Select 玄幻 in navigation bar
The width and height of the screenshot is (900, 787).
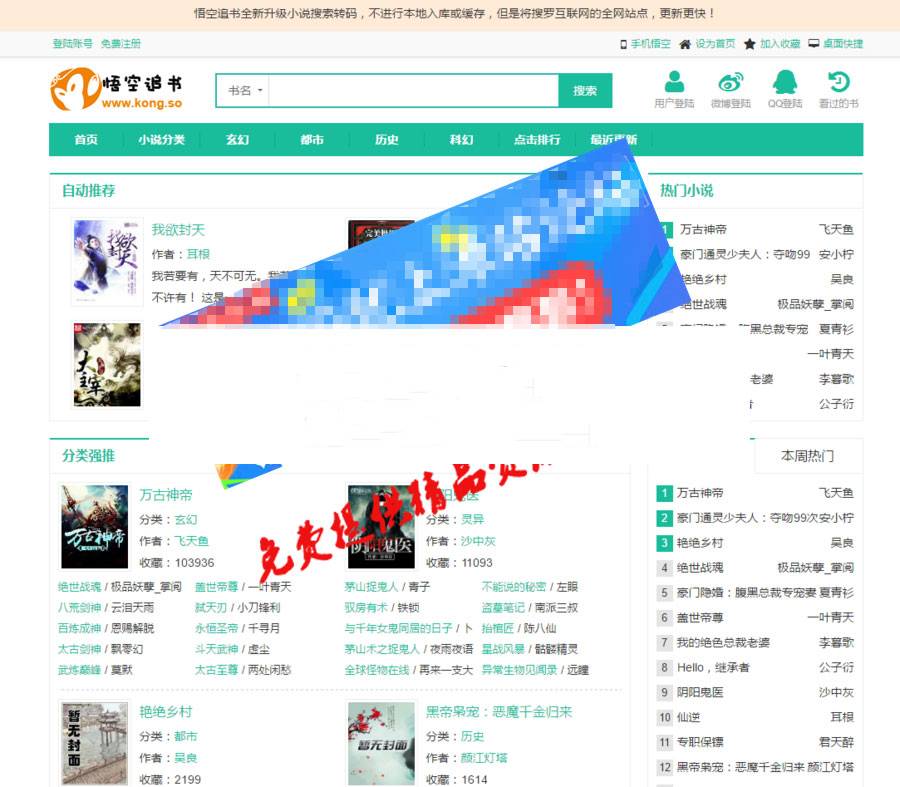tap(237, 140)
